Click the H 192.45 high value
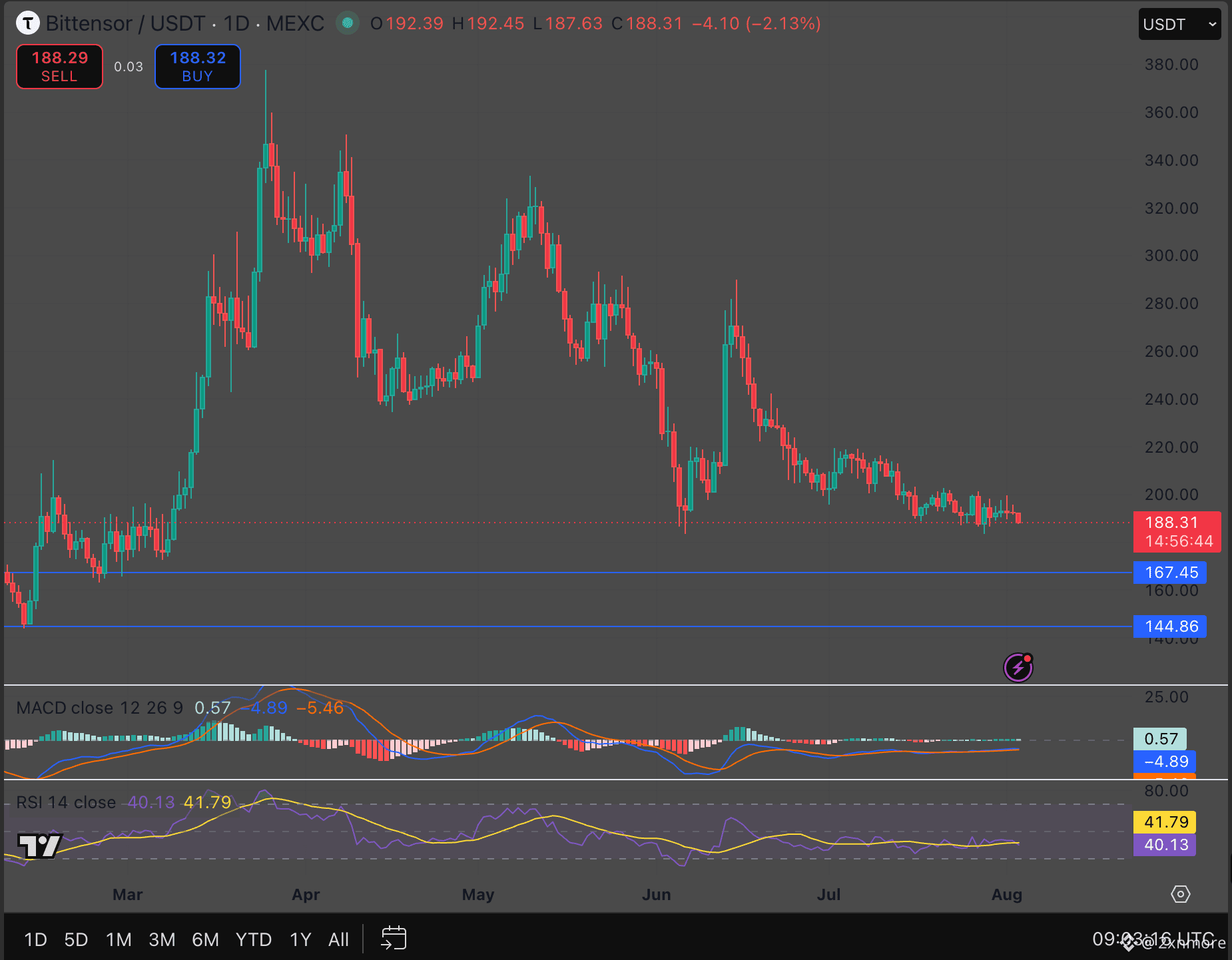Image resolution: width=1232 pixels, height=960 pixels. 488,23
